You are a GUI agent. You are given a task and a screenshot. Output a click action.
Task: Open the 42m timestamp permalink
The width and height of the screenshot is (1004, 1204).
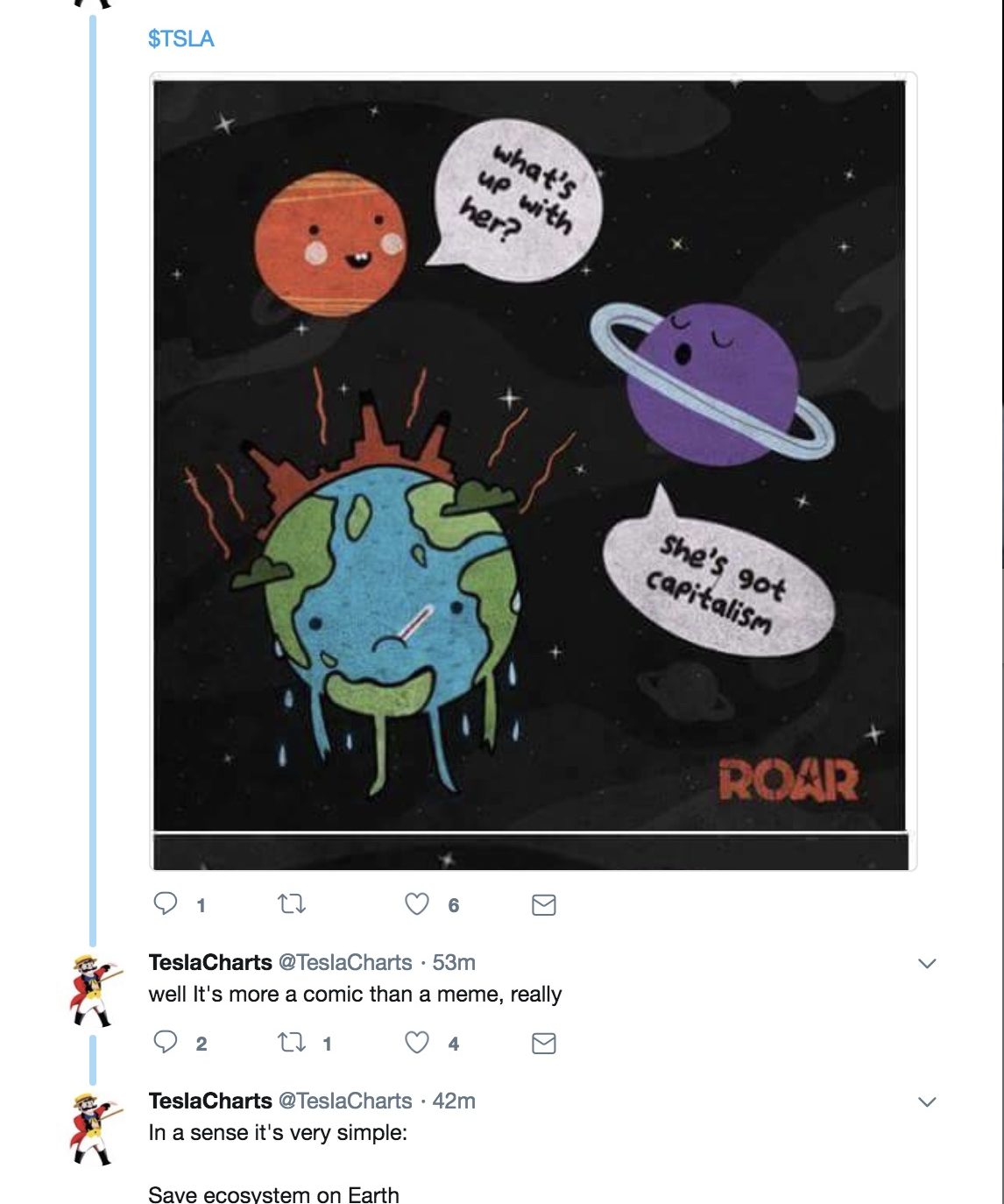click(454, 1101)
